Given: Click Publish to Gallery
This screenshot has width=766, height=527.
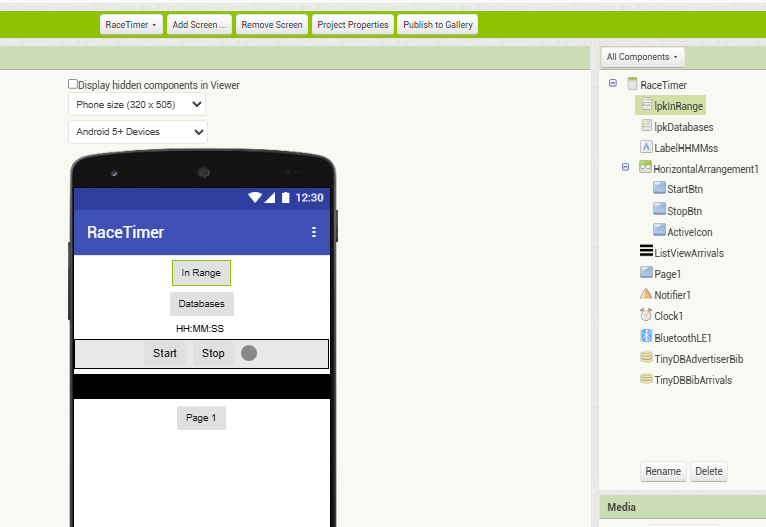Looking at the screenshot, I should (438, 24).
